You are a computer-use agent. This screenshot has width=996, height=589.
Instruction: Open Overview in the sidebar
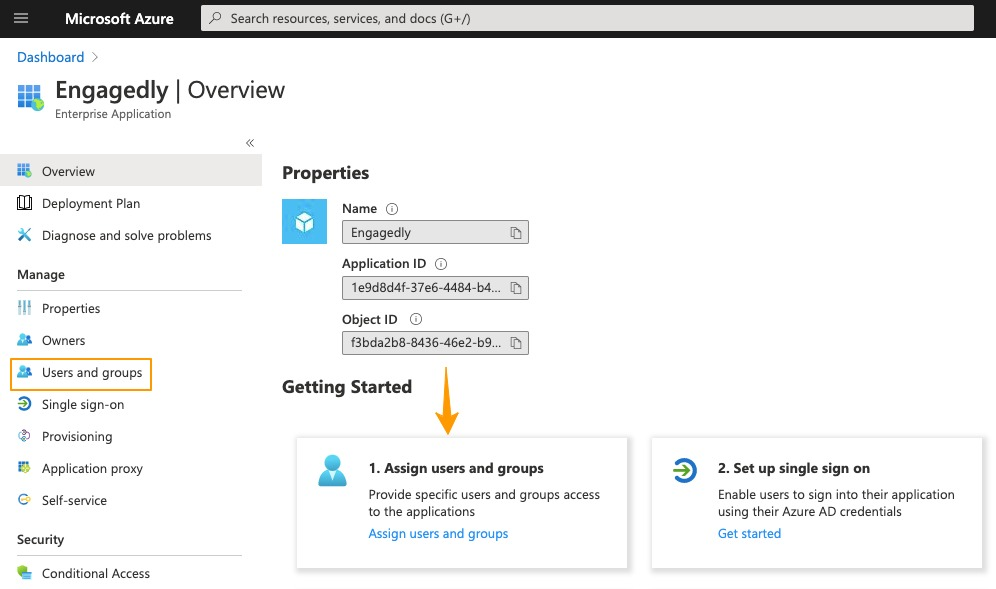[131, 170]
